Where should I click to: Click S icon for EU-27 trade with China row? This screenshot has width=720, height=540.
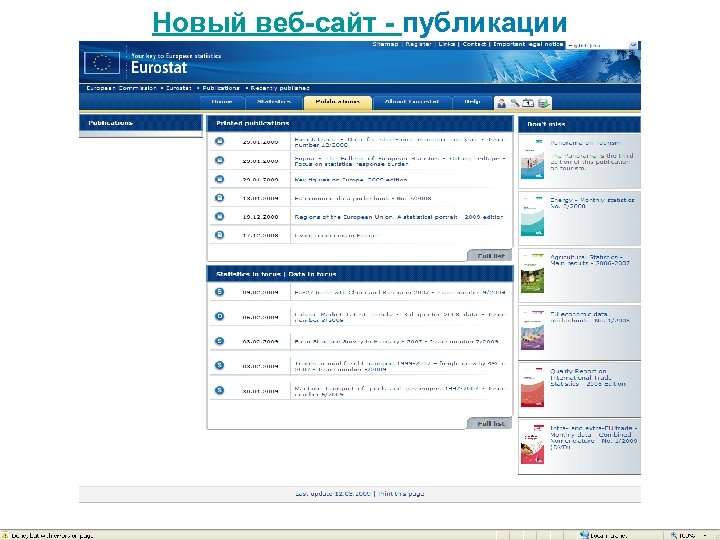click(x=219, y=292)
